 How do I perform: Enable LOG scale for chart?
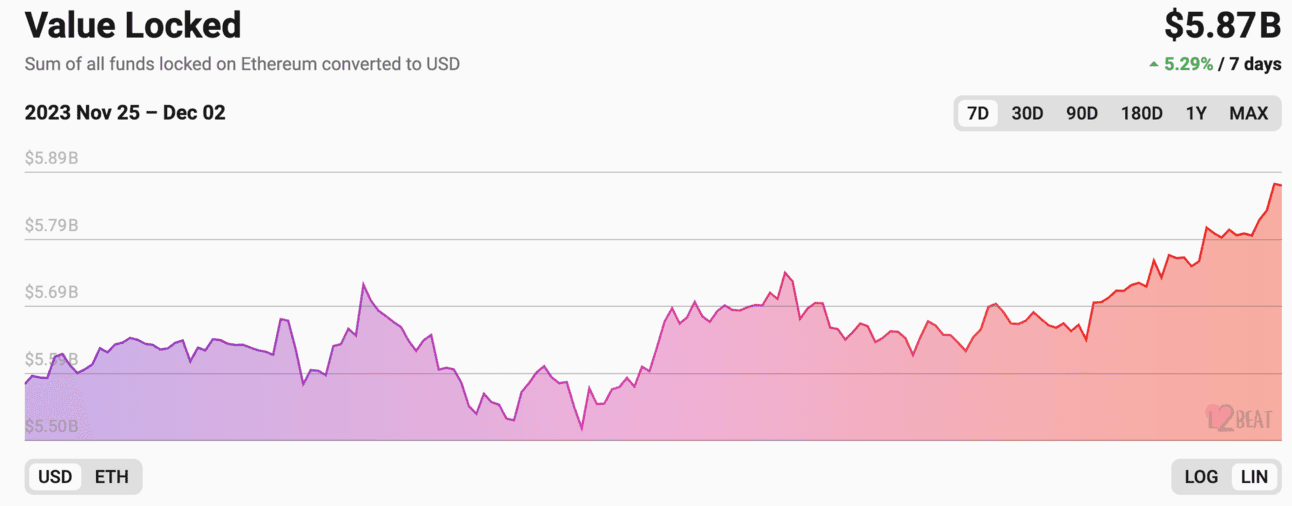[x=1201, y=477]
